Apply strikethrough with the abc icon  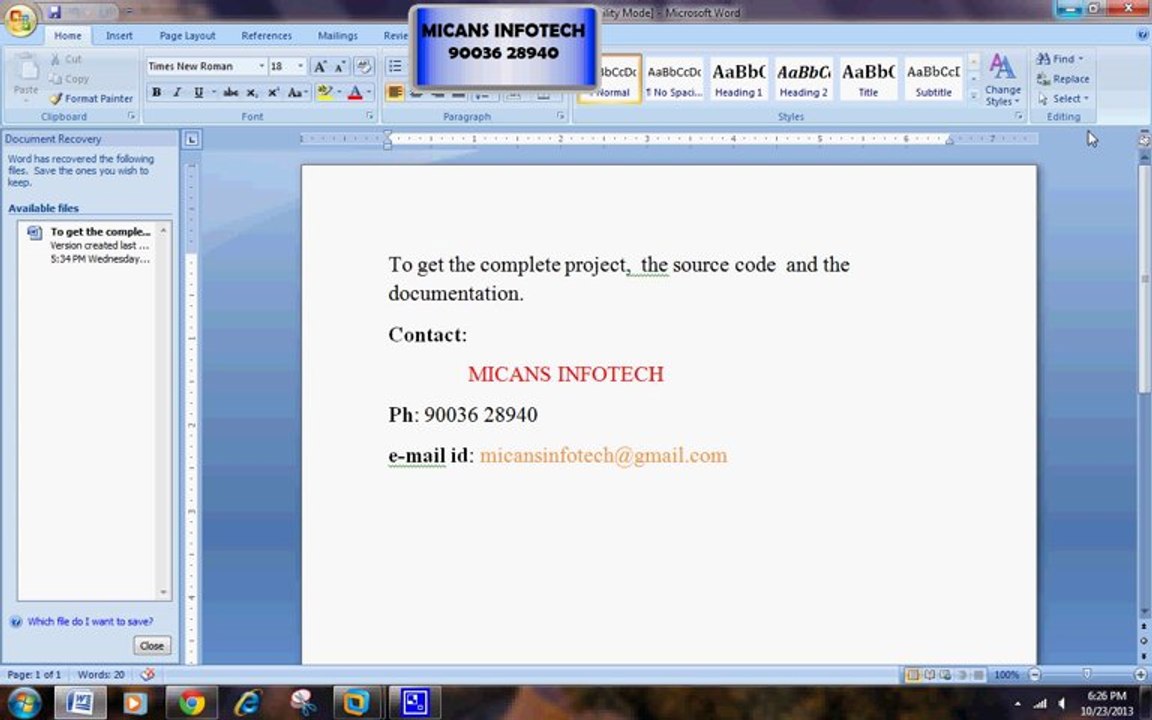tap(231, 93)
